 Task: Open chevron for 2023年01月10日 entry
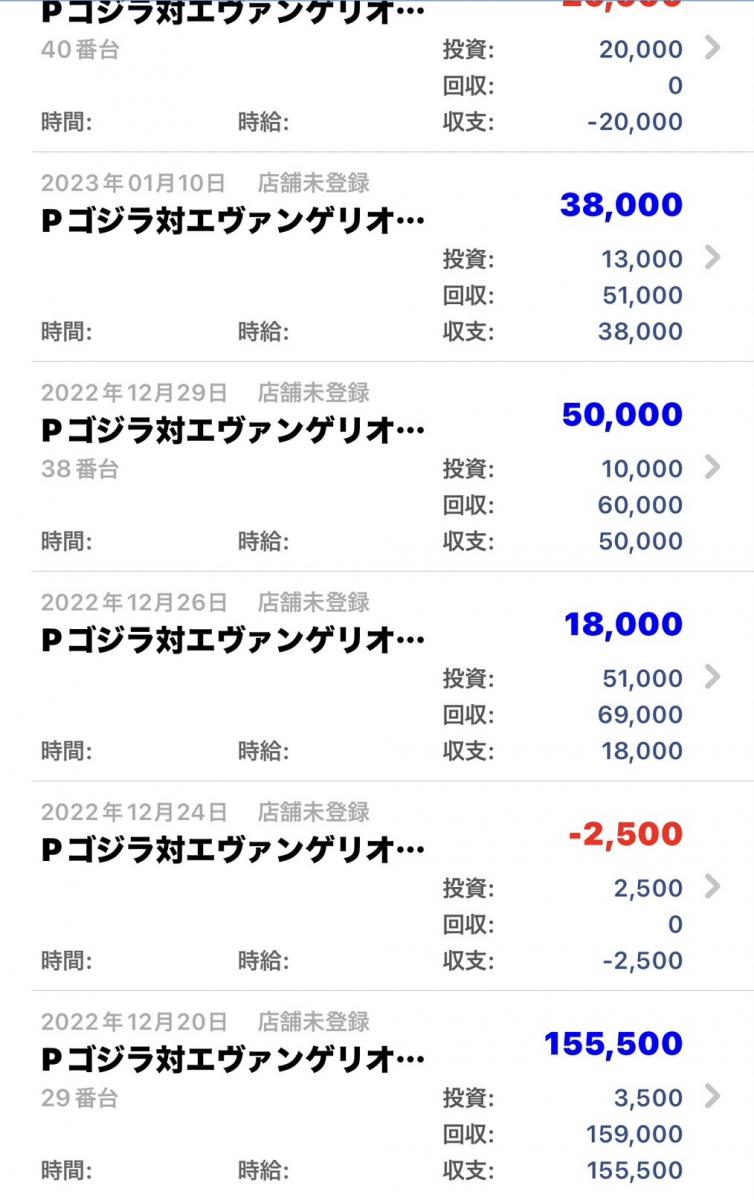tap(712, 257)
